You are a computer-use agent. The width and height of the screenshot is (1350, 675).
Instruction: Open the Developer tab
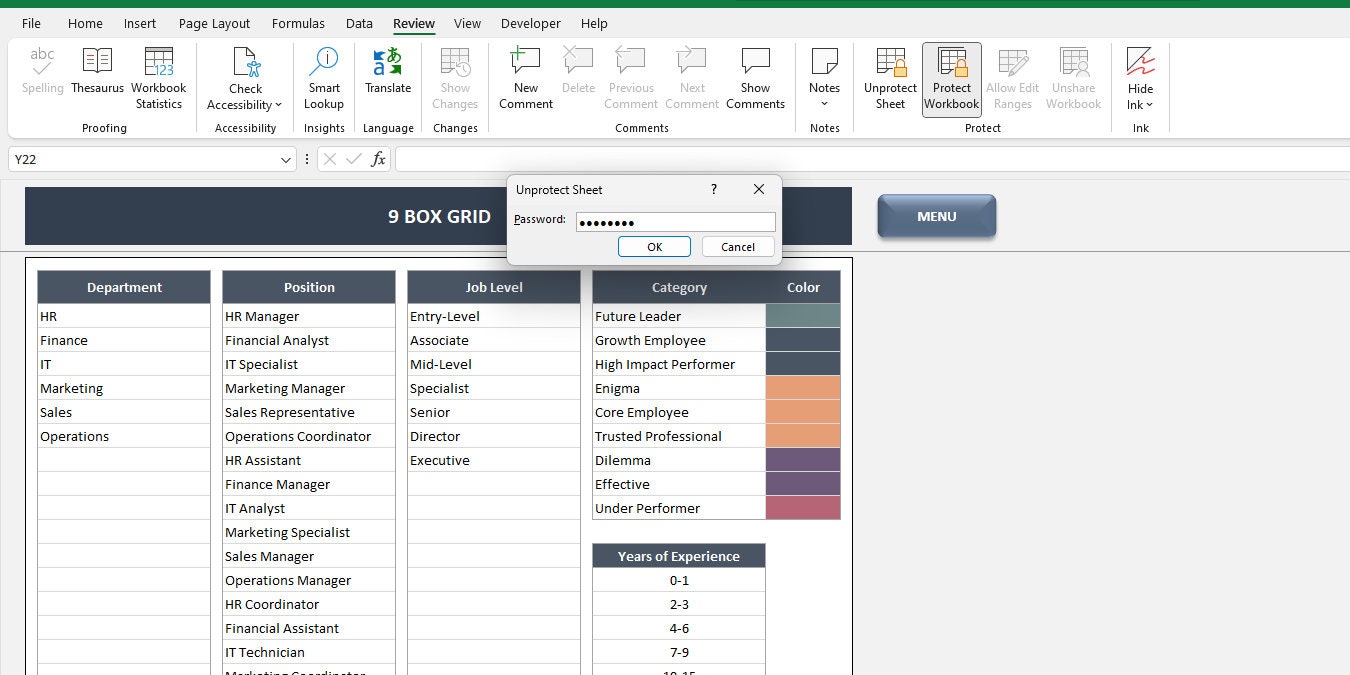tap(531, 23)
